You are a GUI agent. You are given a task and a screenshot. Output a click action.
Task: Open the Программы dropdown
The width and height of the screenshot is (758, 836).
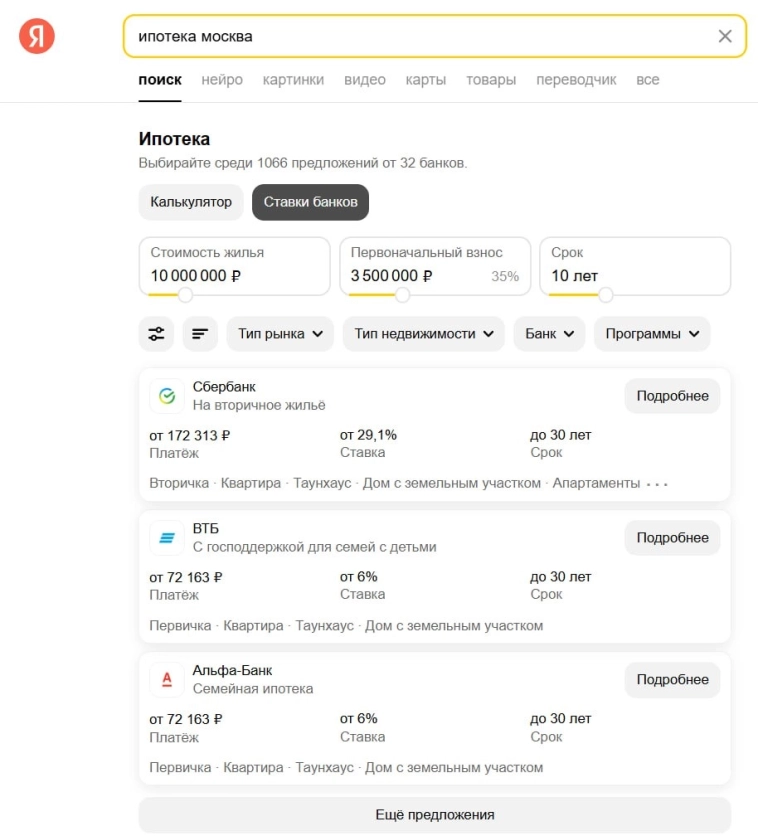click(x=652, y=335)
